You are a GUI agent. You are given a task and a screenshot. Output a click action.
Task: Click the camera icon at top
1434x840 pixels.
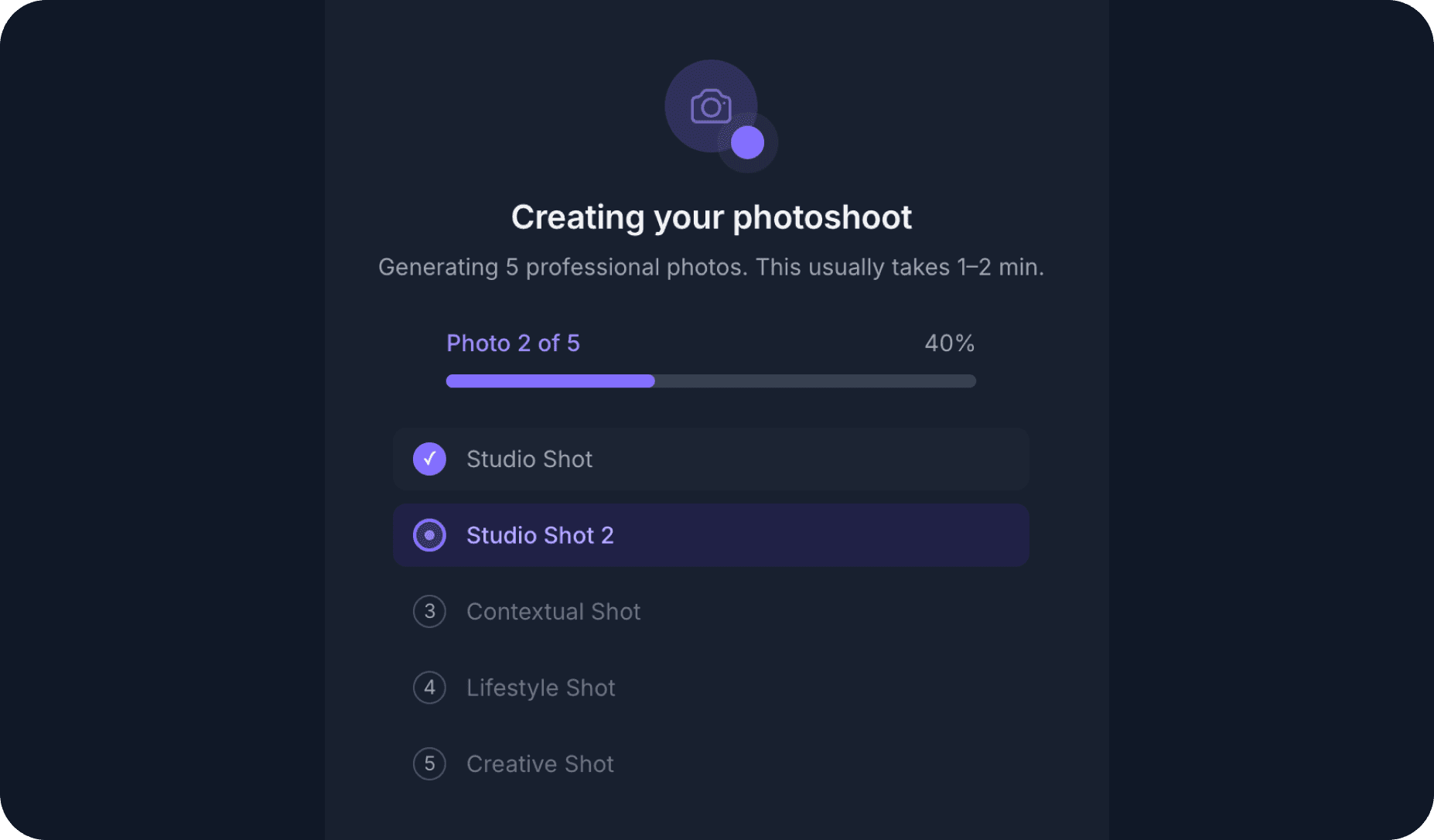pyautogui.click(x=711, y=107)
